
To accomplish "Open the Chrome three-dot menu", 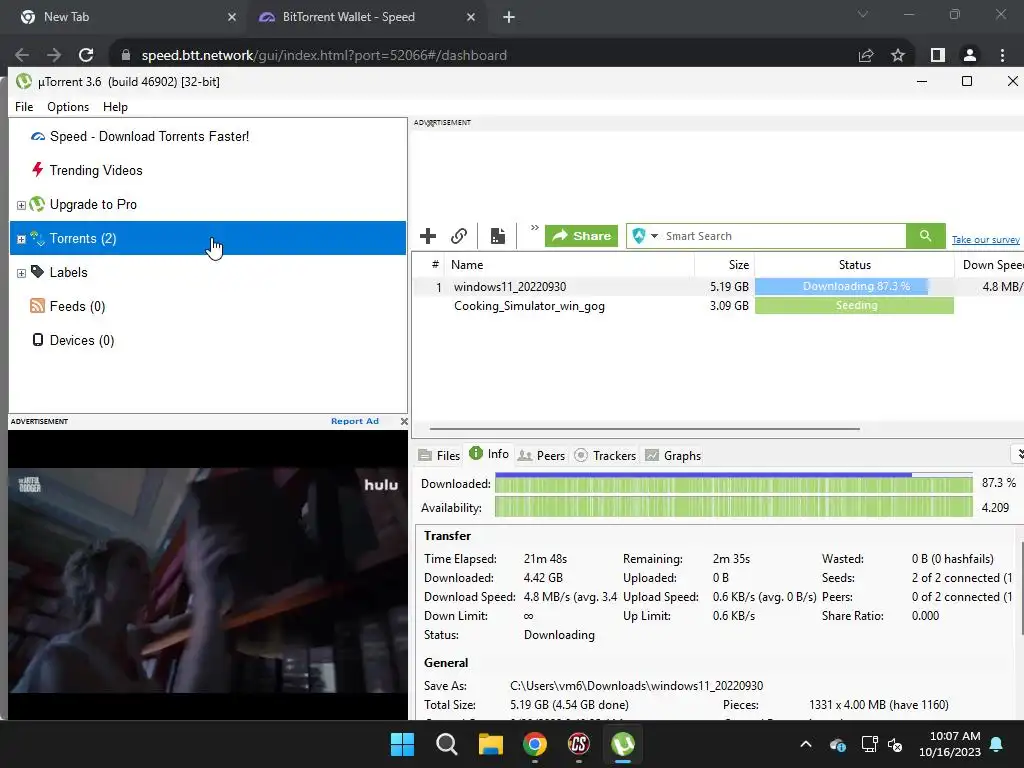I will pos(1002,56).
